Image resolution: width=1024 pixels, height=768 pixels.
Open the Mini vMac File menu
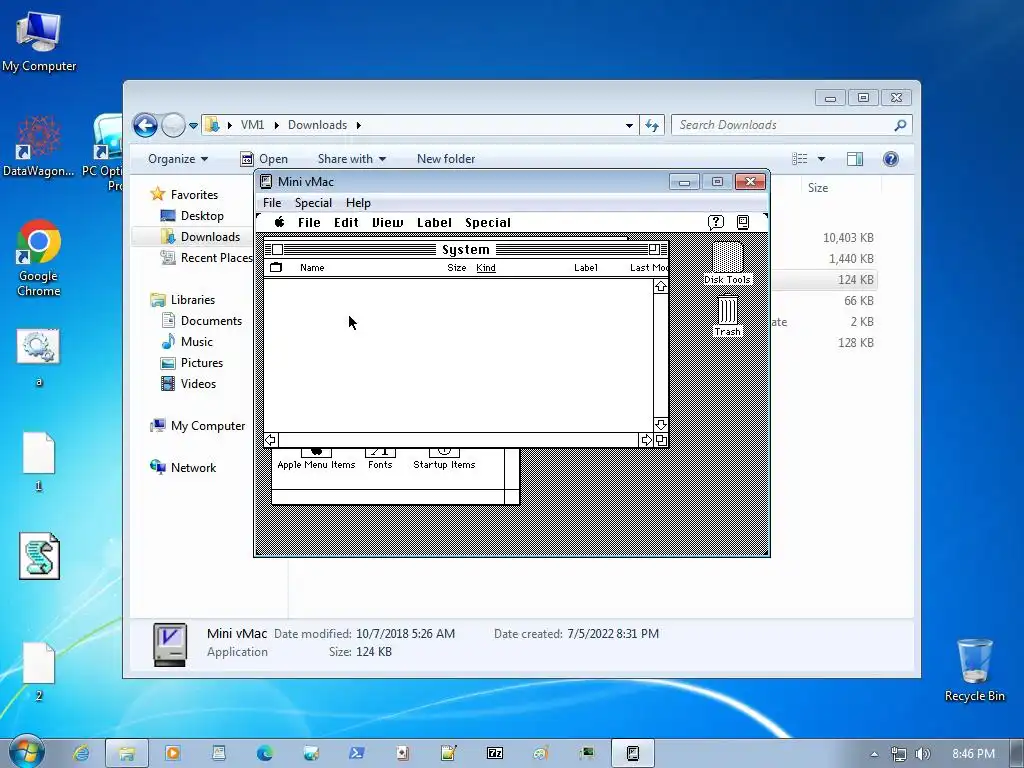click(272, 202)
